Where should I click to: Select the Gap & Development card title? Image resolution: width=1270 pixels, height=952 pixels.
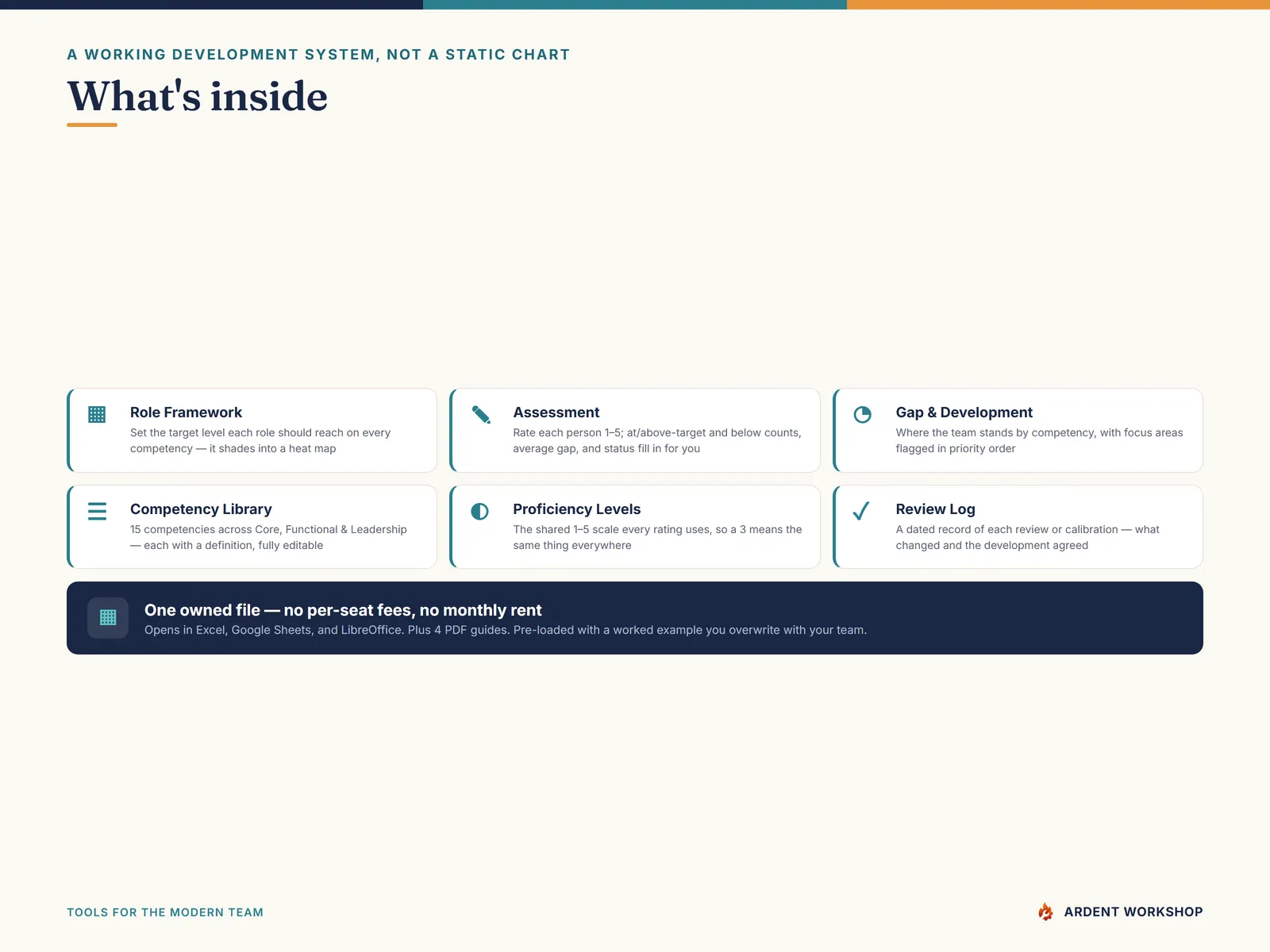point(964,413)
